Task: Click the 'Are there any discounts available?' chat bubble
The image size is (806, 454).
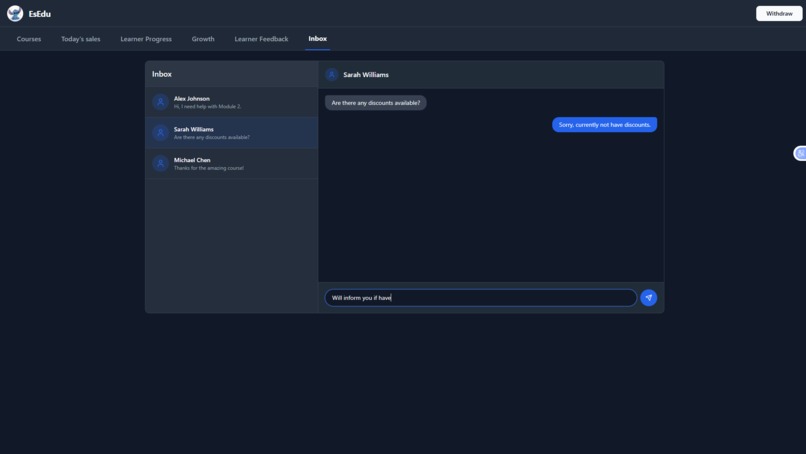Action: [376, 103]
